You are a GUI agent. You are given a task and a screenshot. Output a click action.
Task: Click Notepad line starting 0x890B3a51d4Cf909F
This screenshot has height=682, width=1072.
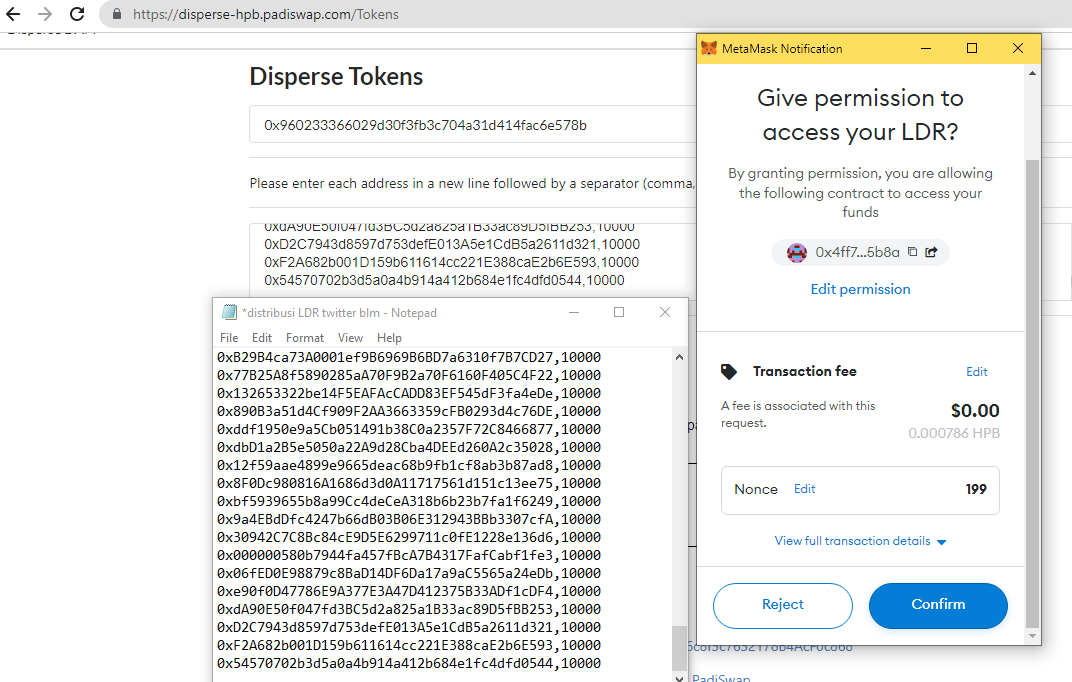tap(409, 411)
